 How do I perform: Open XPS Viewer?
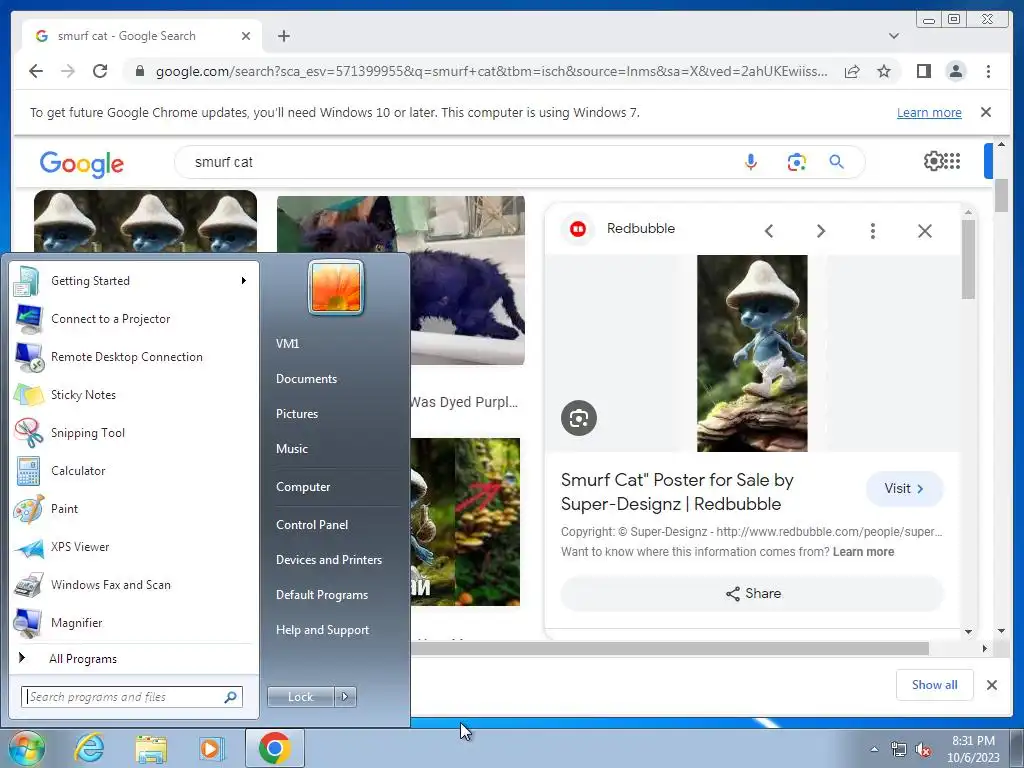pyautogui.click(x=133, y=547)
